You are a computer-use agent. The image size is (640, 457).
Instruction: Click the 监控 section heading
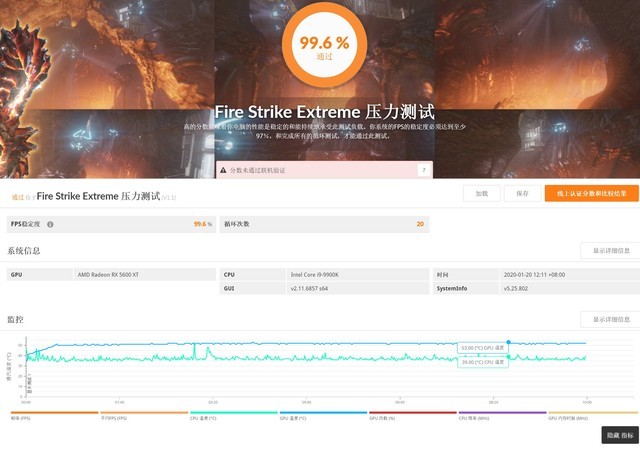click(16, 319)
